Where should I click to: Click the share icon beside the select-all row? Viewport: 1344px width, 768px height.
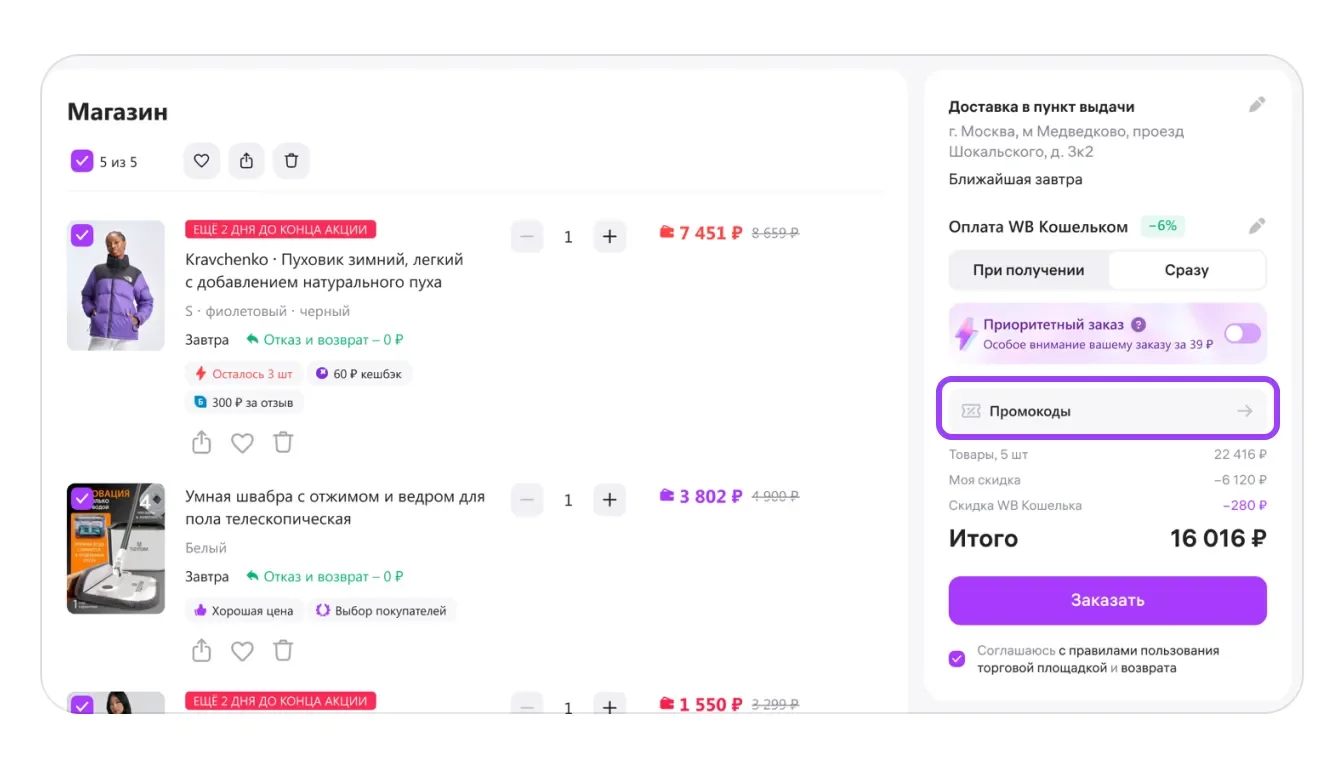(246, 161)
